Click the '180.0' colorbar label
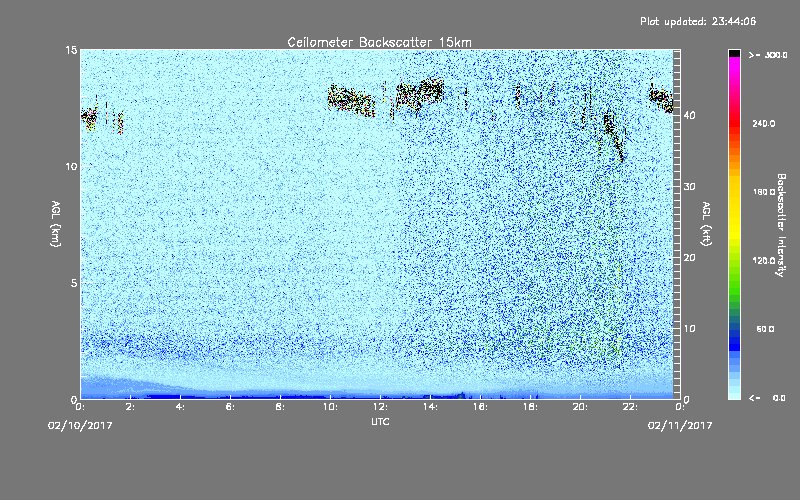 [764, 192]
